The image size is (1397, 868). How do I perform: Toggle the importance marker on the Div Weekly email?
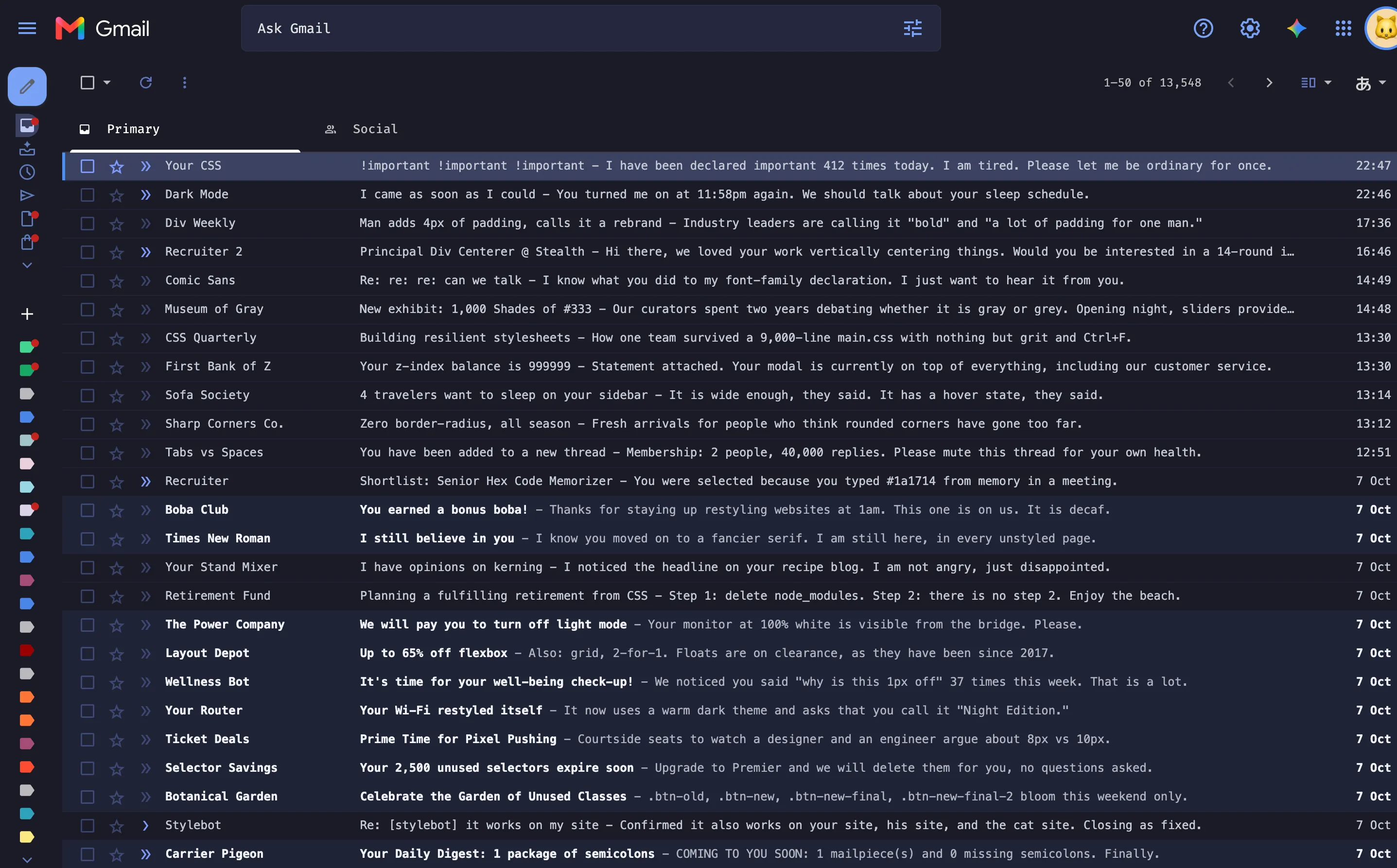click(146, 223)
